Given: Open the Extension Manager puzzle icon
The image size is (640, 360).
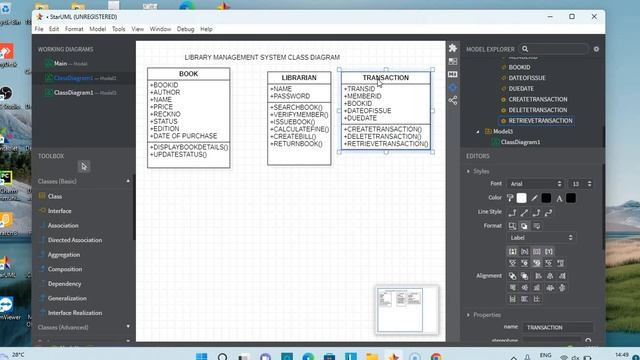Looking at the screenshot, I should coord(453,48).
